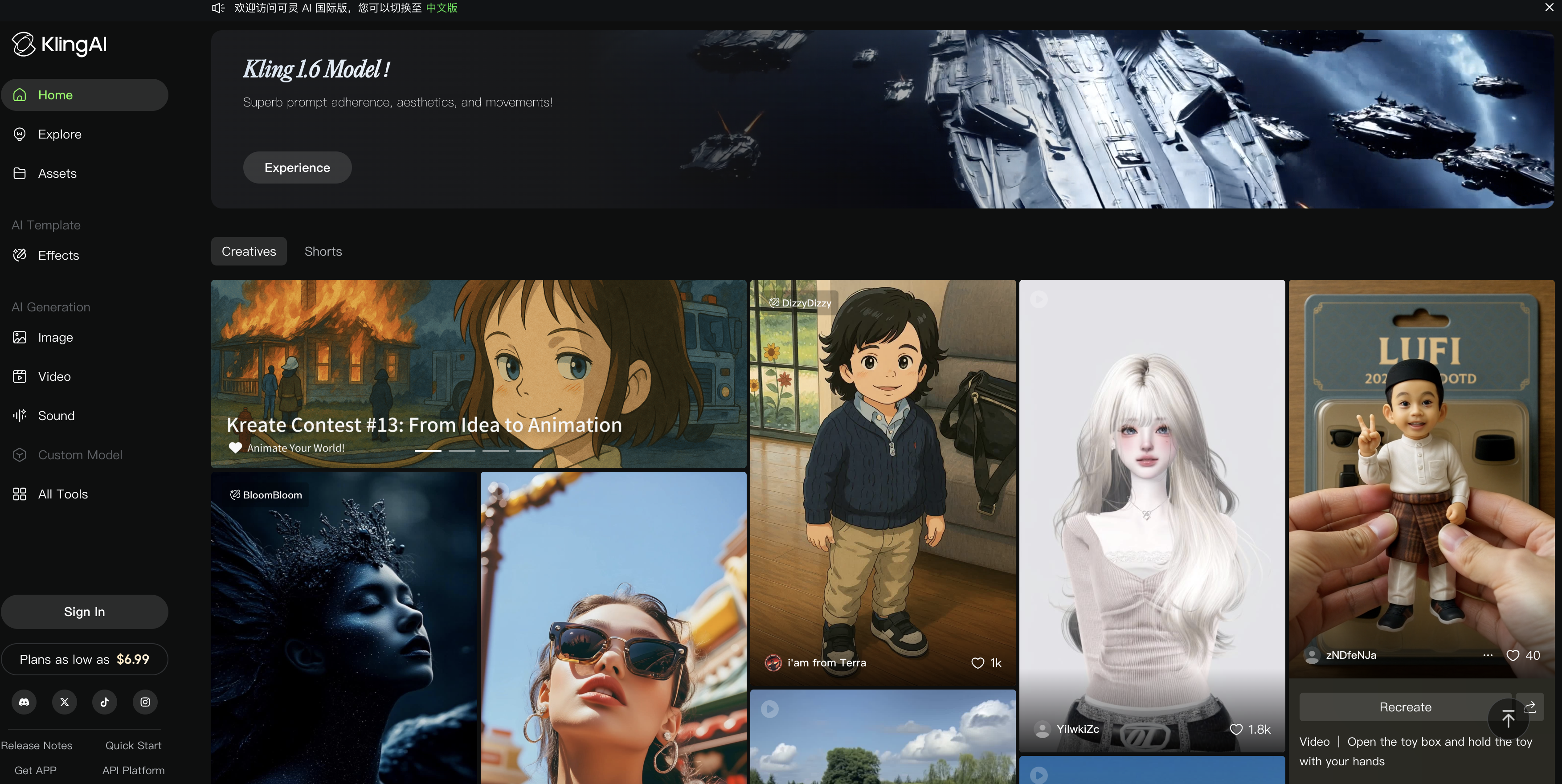Click the Sign In button
The height and width of the screenshot is (784, 1562).
coord(84,612)
